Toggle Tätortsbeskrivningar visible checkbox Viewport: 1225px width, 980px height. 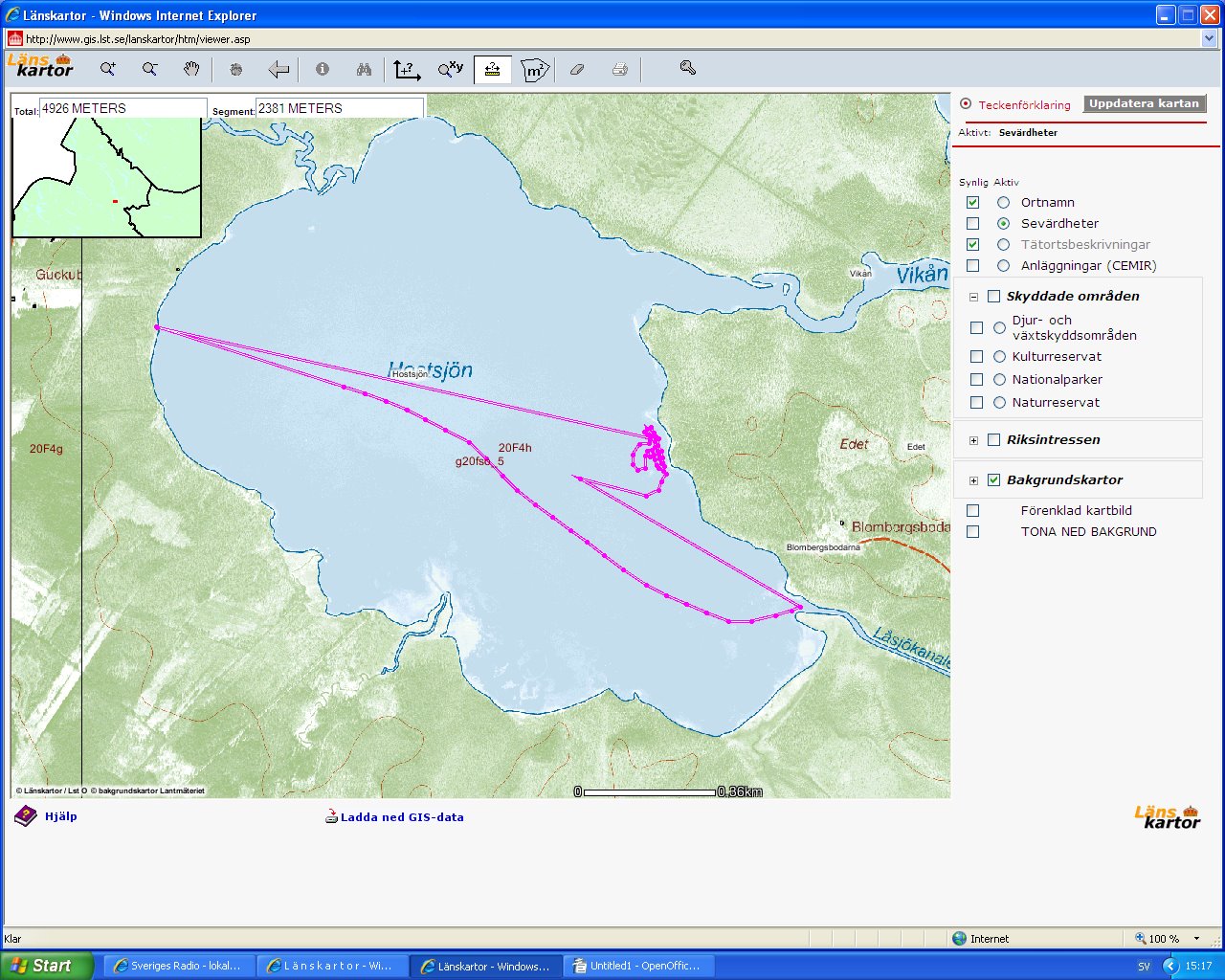[x=973, y=245]
